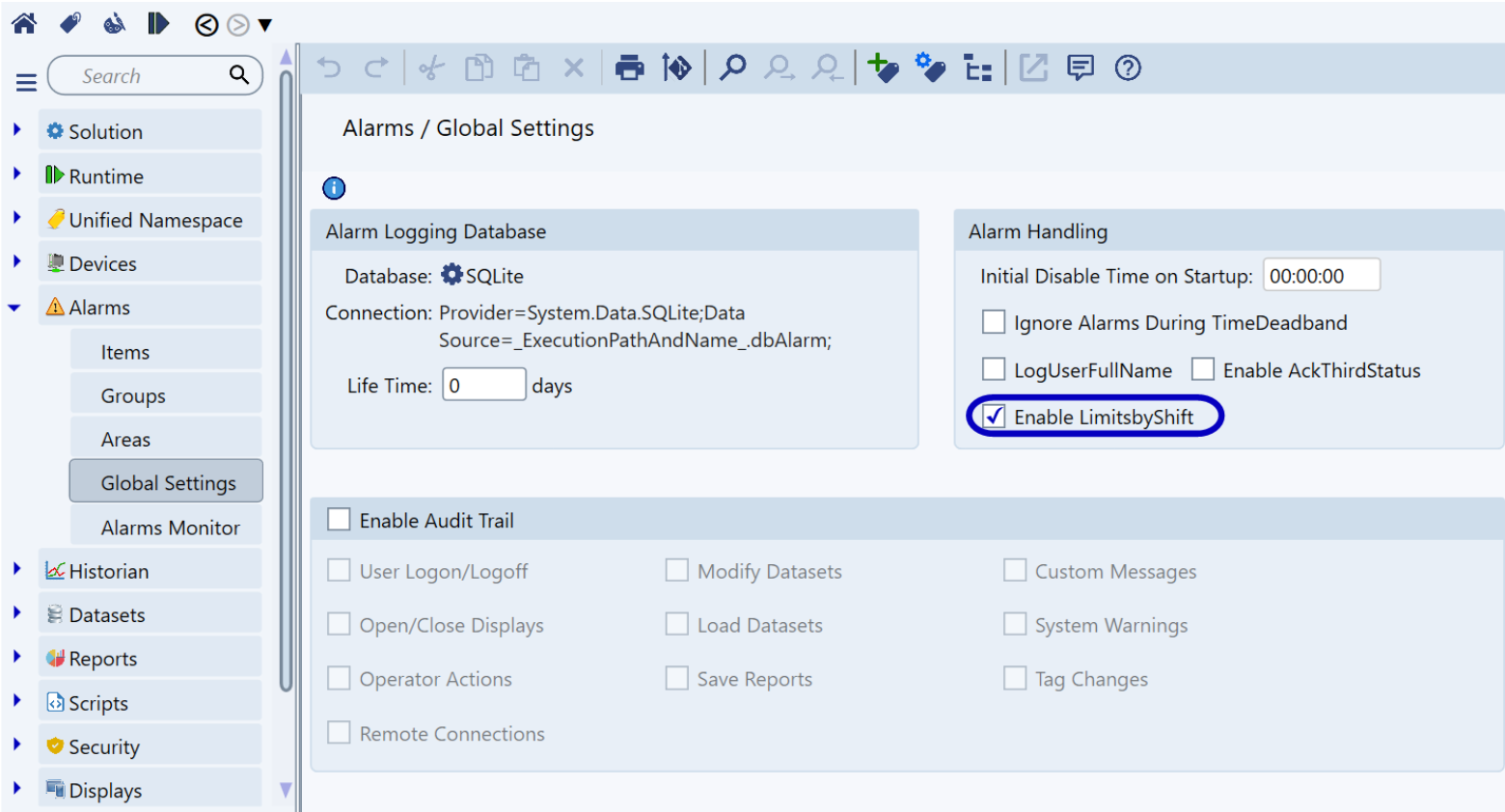This screenshot has width=1505, height=812.
Task: Select Global Settings in sidebar
Action: [x=166, y=482]
